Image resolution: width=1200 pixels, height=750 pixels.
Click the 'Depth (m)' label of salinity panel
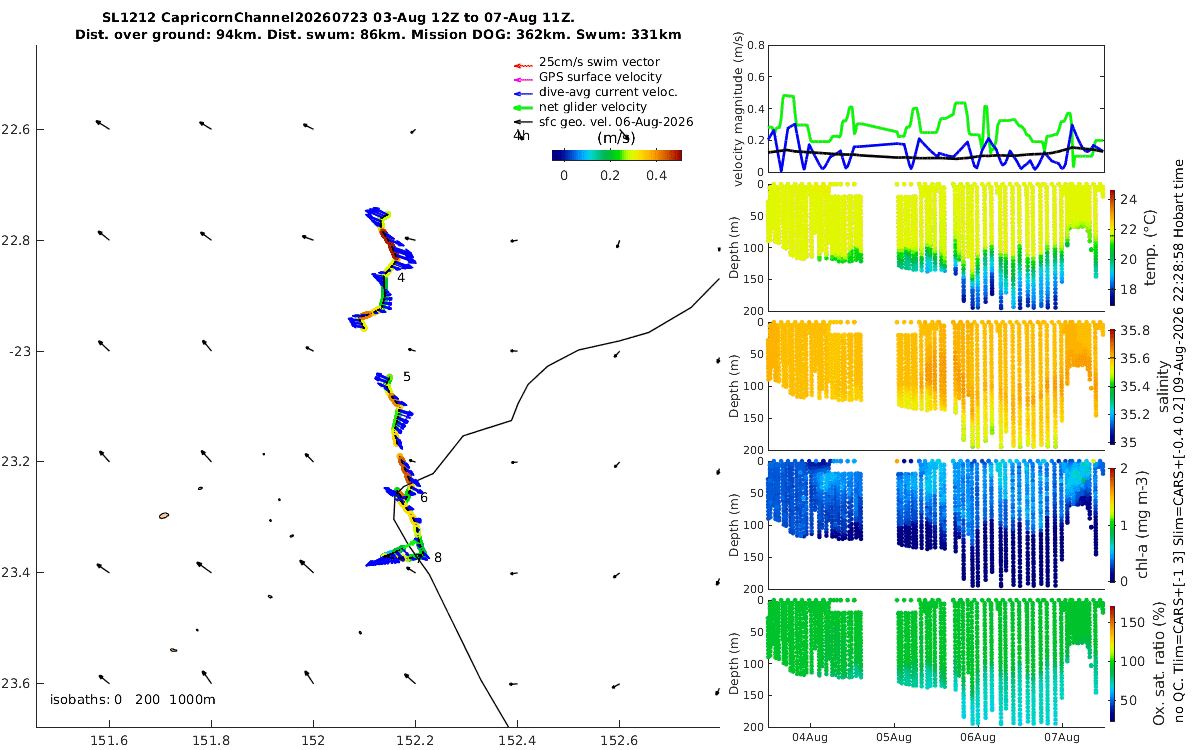734,386
